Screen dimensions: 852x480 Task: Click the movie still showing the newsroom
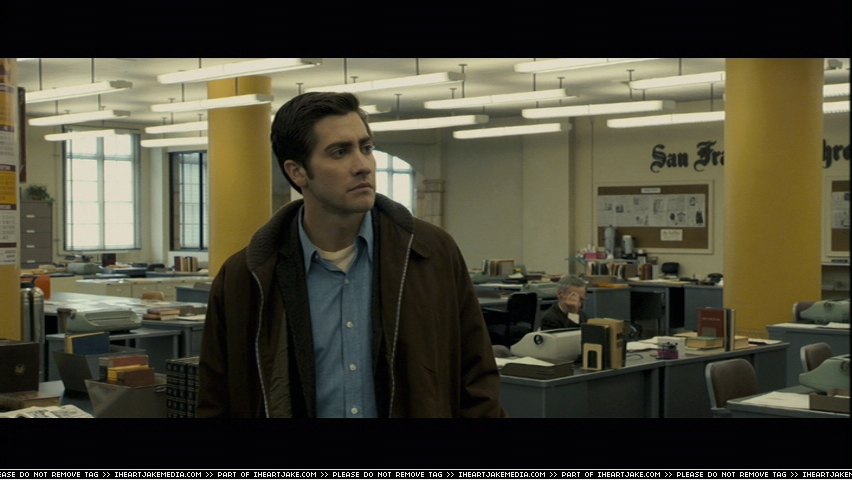tap(425, 238)
